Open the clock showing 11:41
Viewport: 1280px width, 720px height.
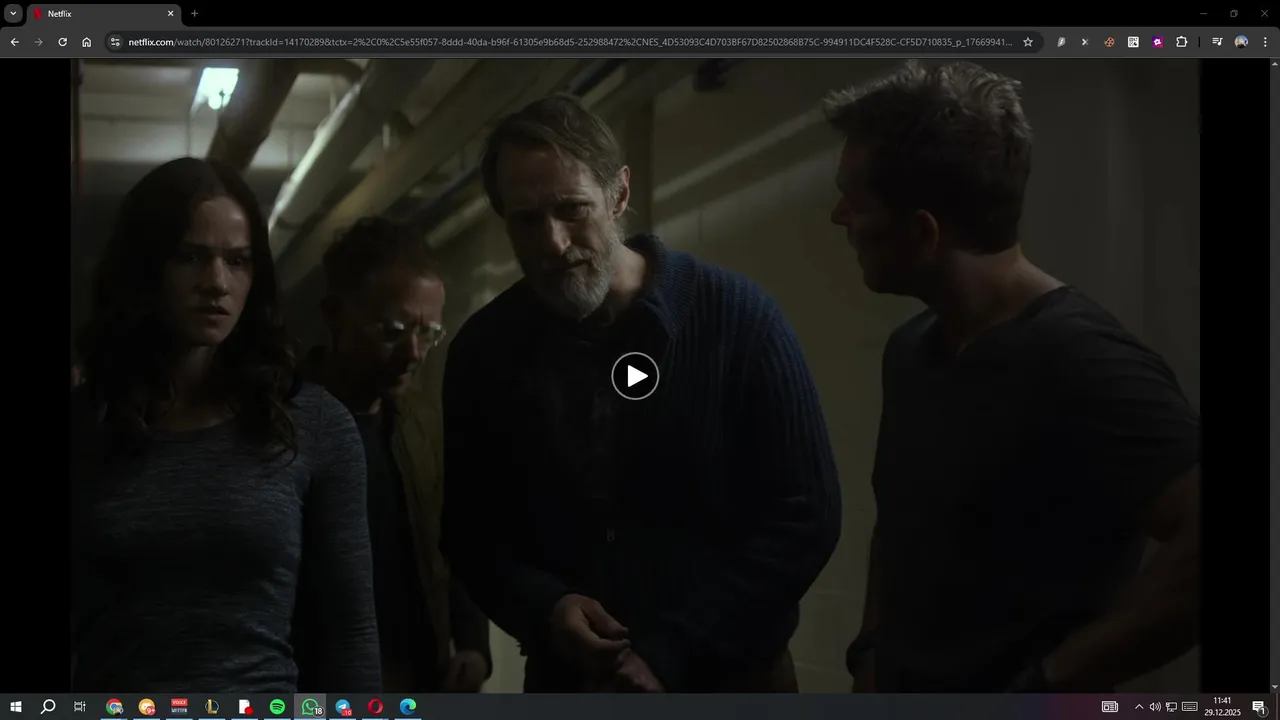(1222, 707)
